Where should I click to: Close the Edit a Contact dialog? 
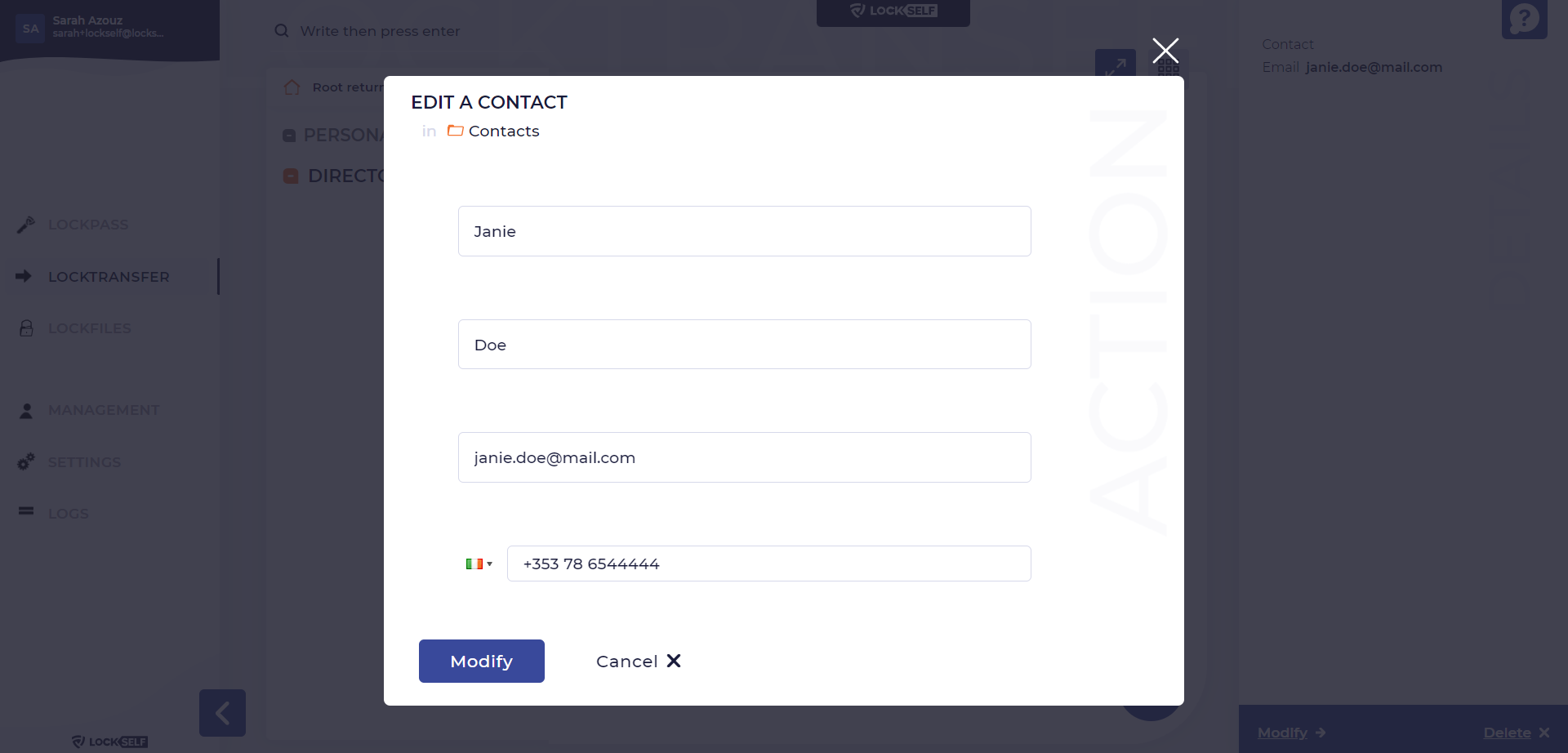coord(1165,51)
